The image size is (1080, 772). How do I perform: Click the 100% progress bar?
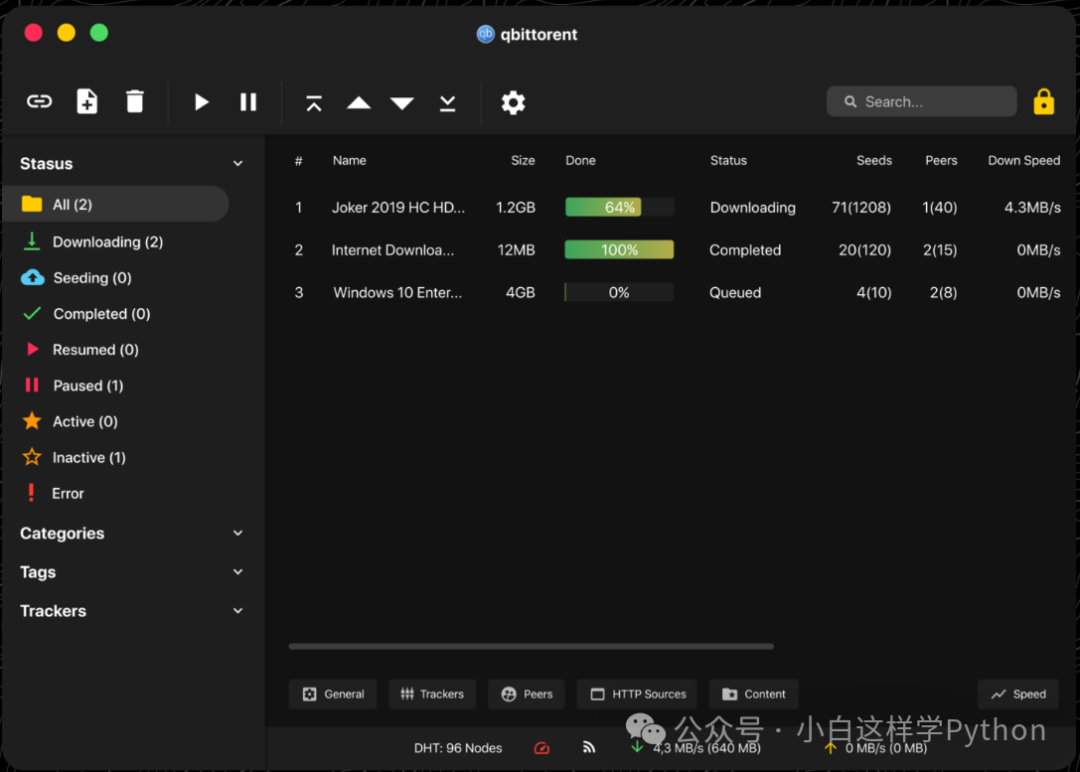[x=619, y=250]
